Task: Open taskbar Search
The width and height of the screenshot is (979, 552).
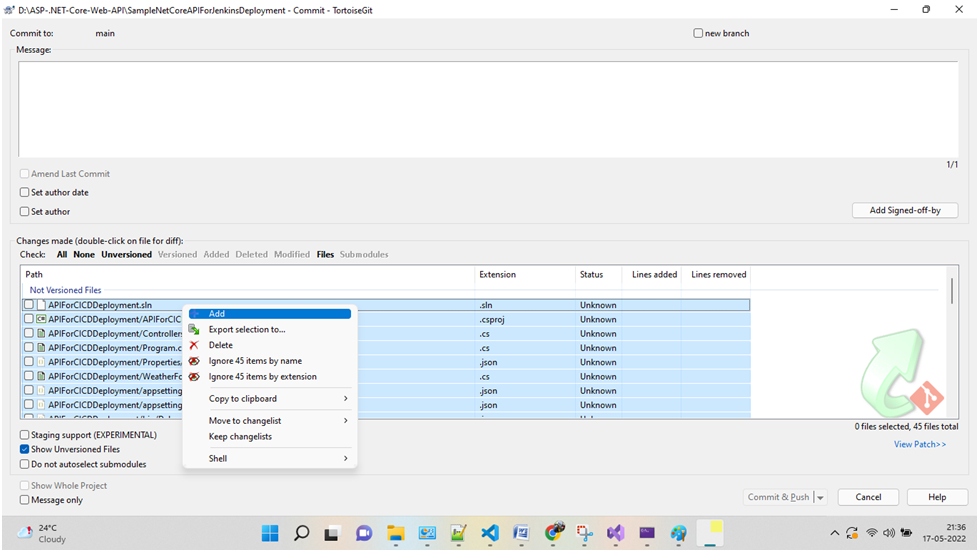Action: [x=302, y=533]
